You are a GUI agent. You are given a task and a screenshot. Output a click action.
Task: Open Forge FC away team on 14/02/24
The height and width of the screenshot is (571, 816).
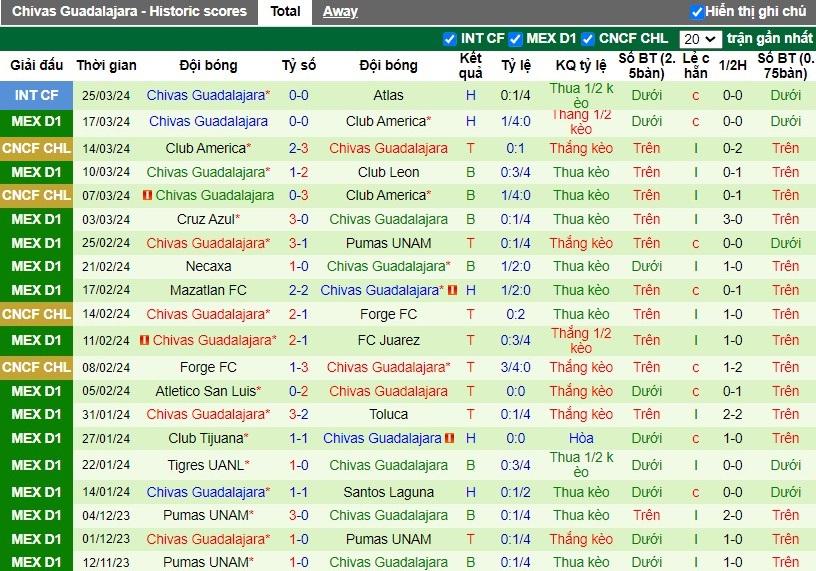(x=388, y=314)
